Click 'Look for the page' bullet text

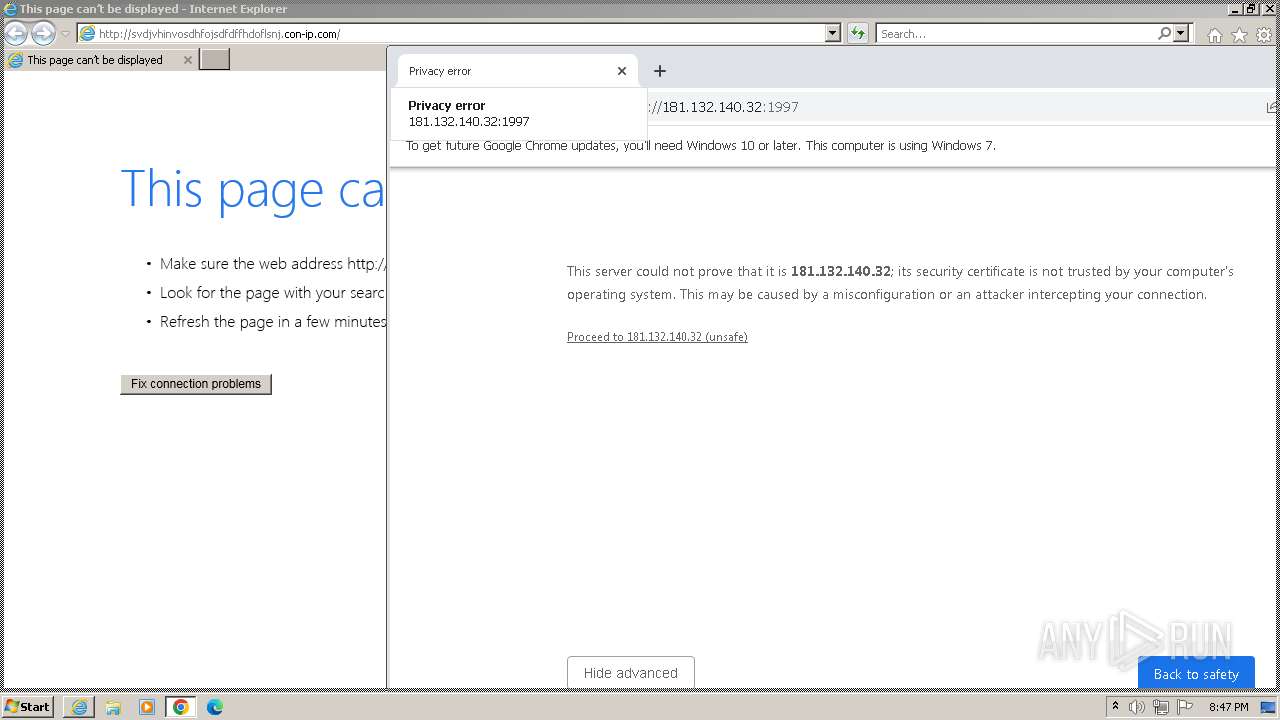(272, 293)
